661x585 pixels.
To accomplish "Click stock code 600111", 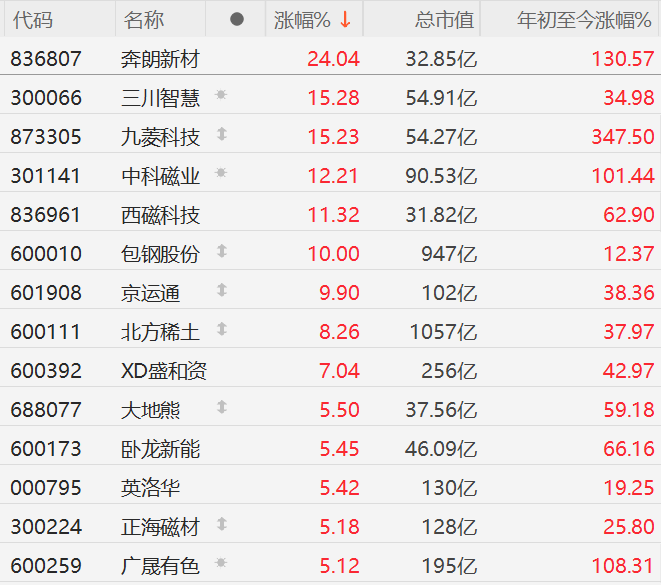I will coord(46,332).
